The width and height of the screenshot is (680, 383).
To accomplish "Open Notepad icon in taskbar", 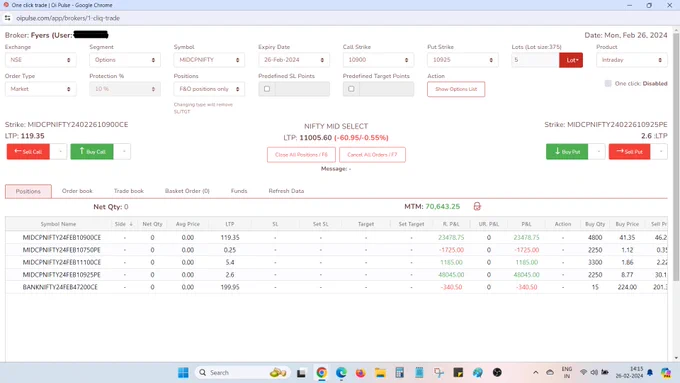I will coord(419,373).
